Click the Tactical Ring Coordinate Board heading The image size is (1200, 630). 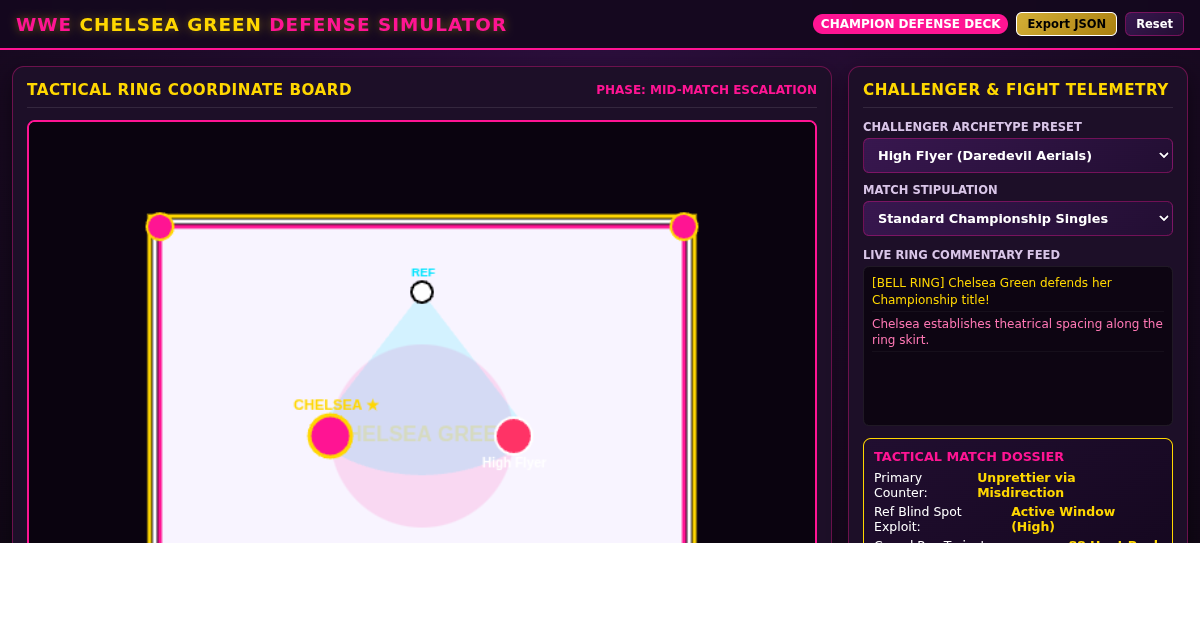pyautogui.click(x=190, y=90)
